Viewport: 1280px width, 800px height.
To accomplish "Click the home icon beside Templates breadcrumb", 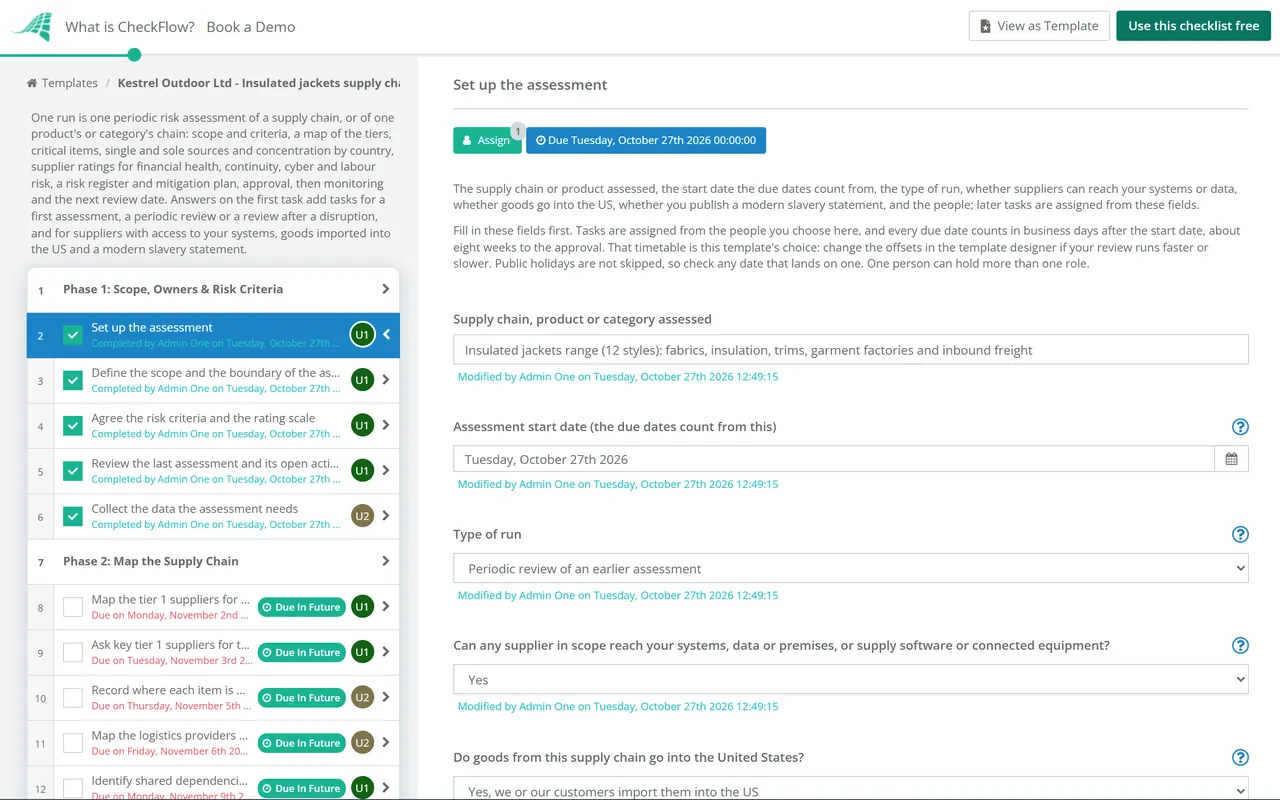I will click(x=32, y=83).
